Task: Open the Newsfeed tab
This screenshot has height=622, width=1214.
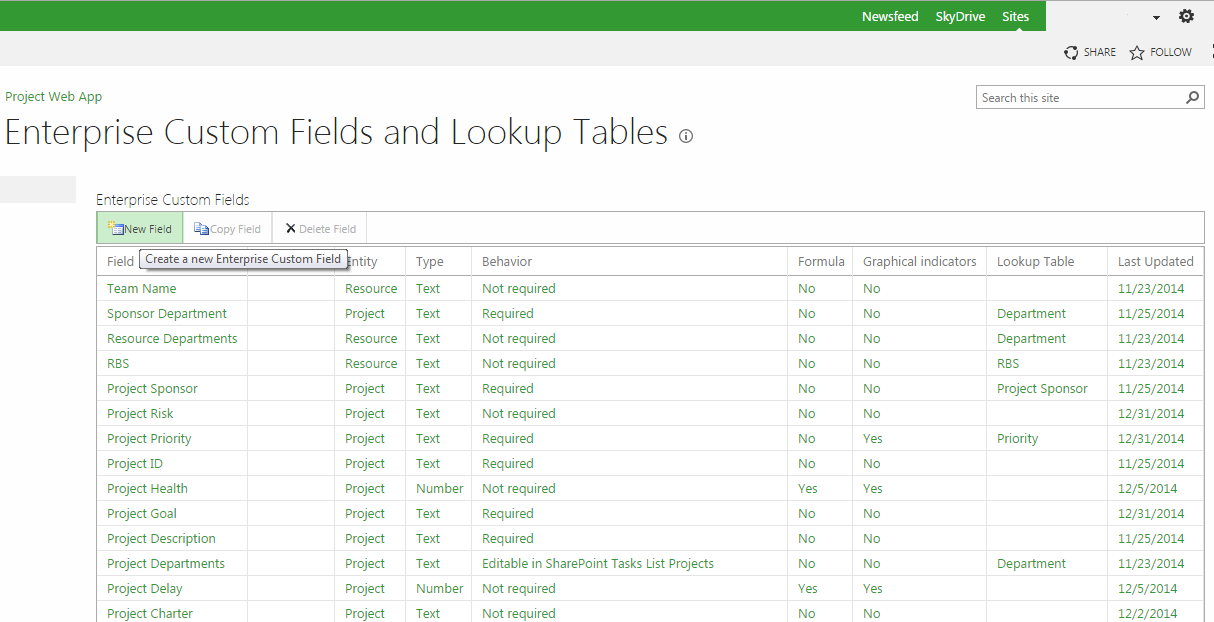Action: point(890,16)
